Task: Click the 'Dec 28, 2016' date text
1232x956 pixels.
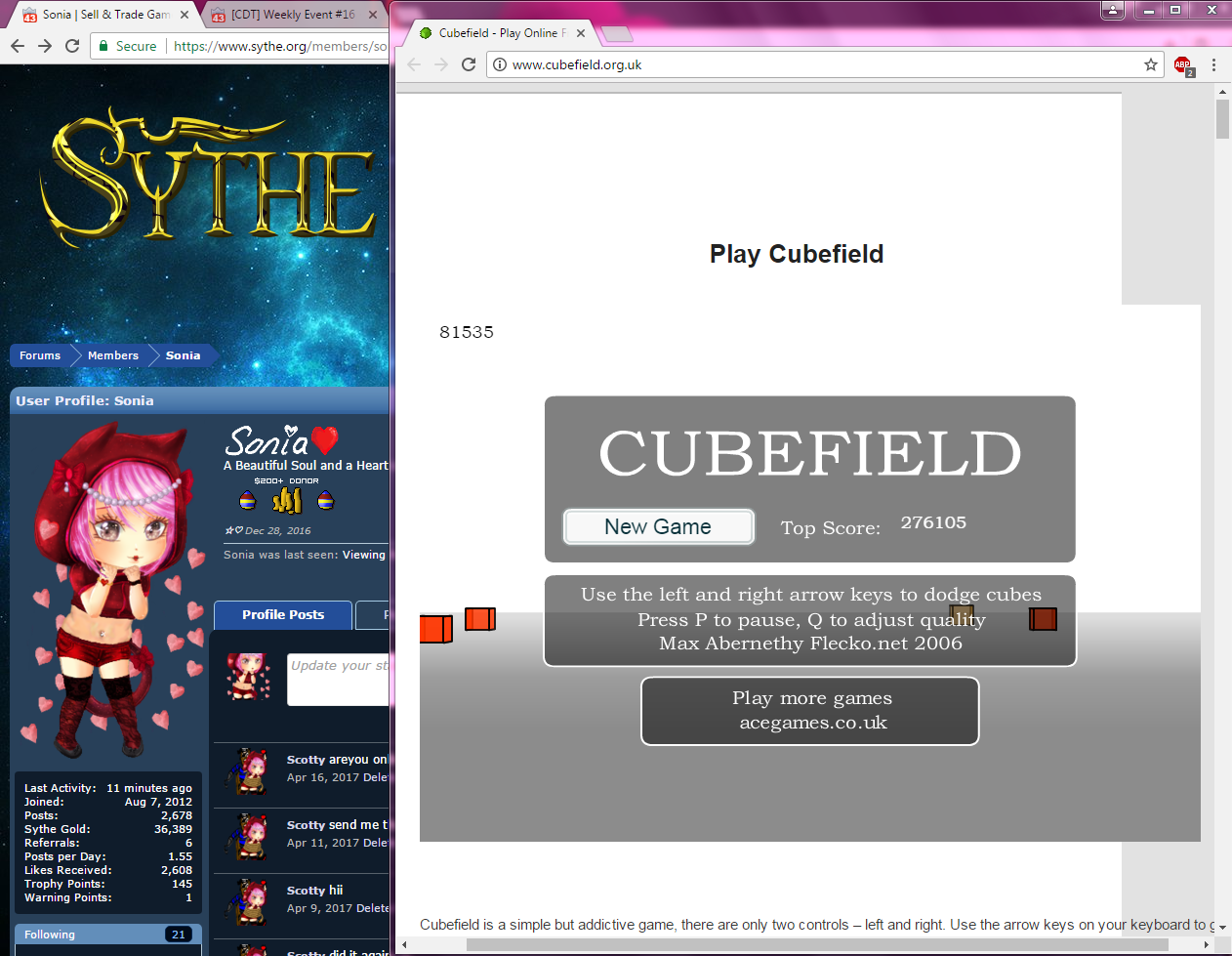Action: pos(277,531)
